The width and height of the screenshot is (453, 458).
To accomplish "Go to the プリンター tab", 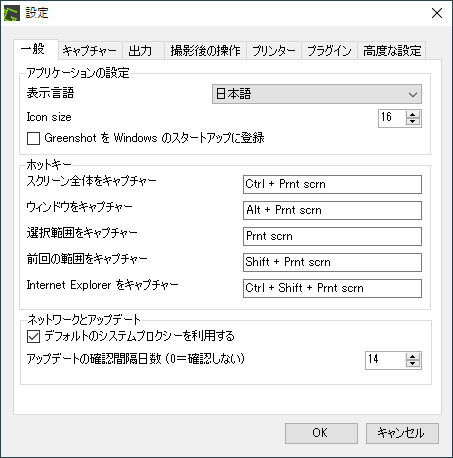I will click(x=274, y=51).
